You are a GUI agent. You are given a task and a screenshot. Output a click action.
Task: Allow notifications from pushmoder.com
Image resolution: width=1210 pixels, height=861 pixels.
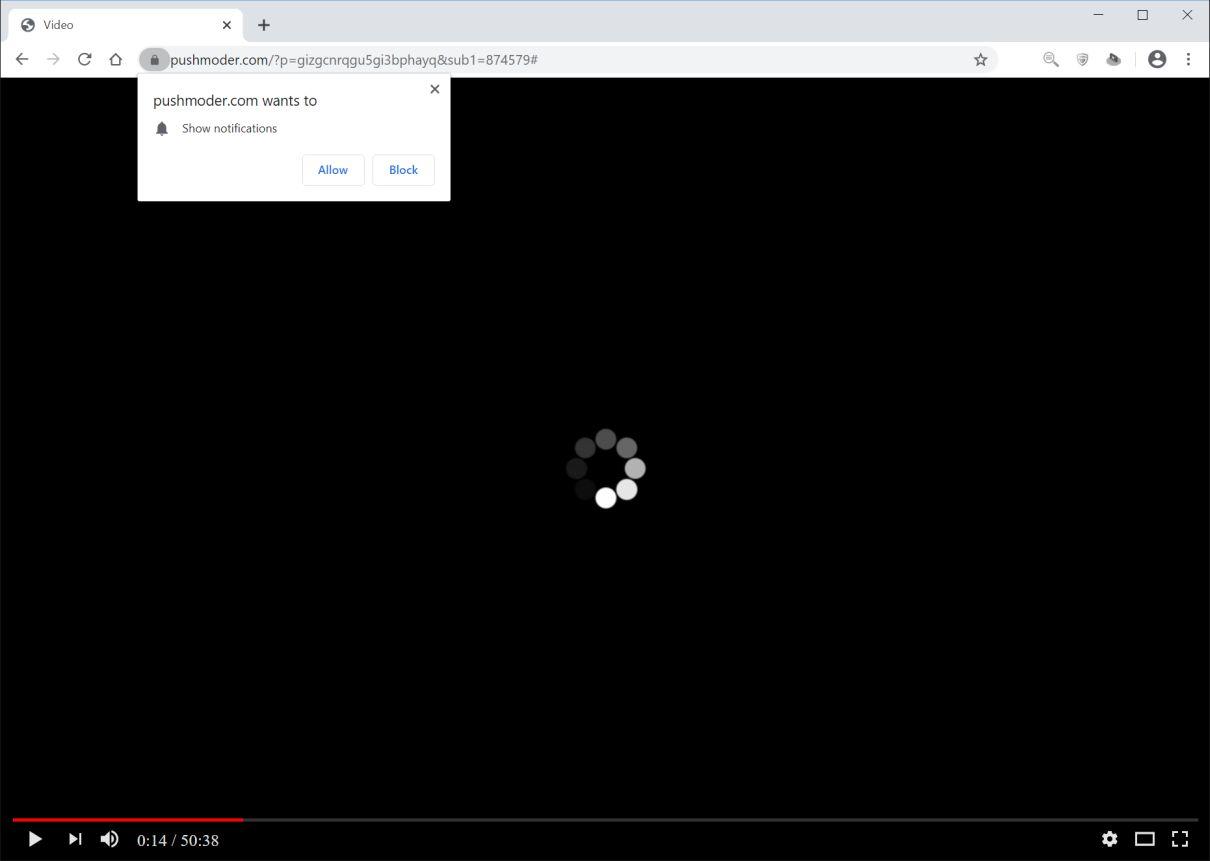pyautogui.click(x=333, y=170)
